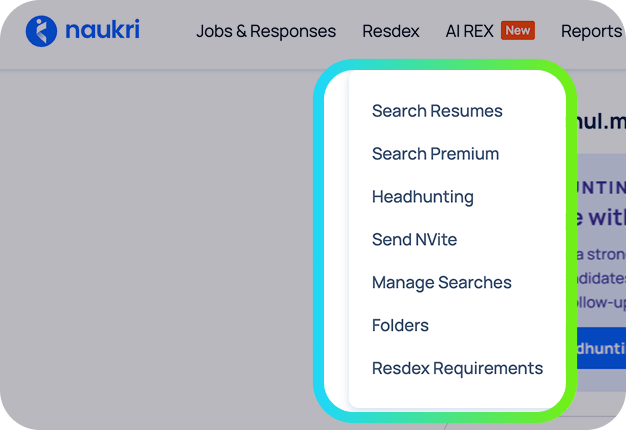The height and width of the screenshot is (430, 626).
Task: Open the Resdex navigation menu
Action: pos(391,31)
